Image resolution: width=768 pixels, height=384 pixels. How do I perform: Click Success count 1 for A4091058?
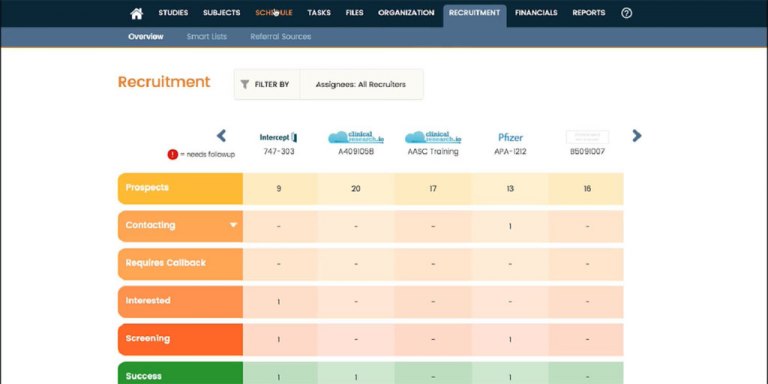[356, 377]
